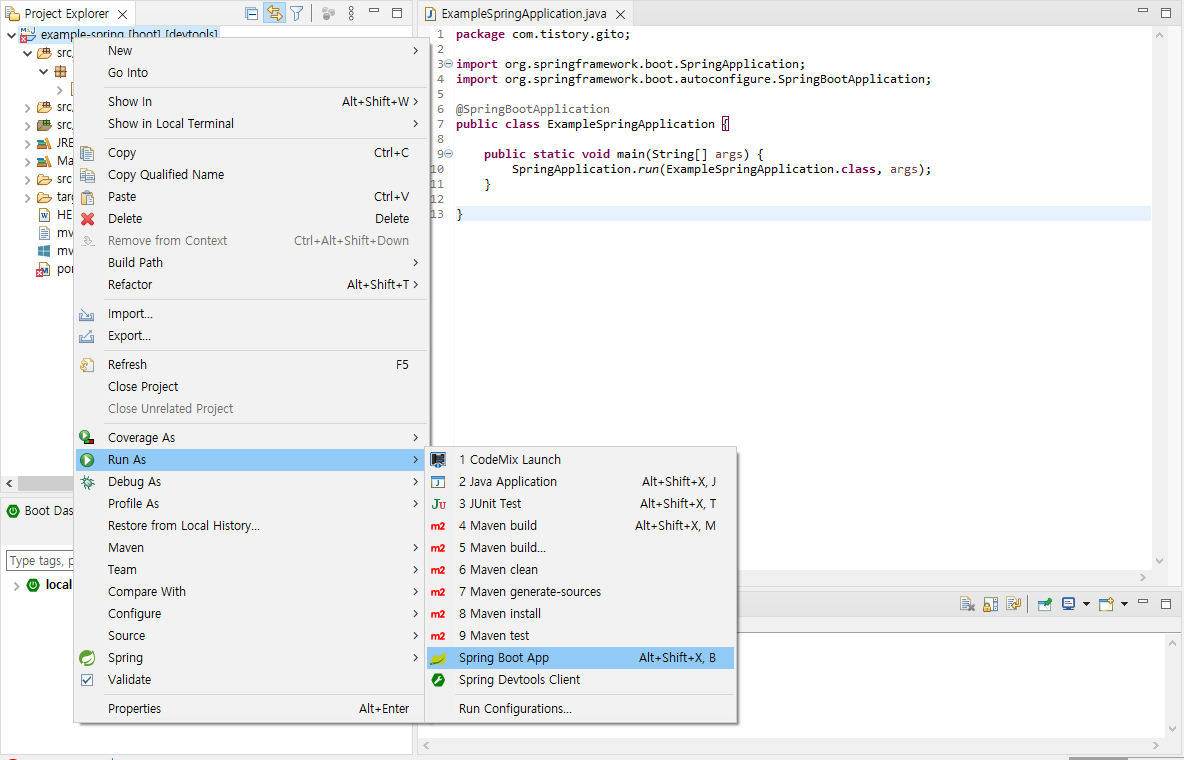Click Project Explorer horizontal scroll left arrow

click(9, 483)
